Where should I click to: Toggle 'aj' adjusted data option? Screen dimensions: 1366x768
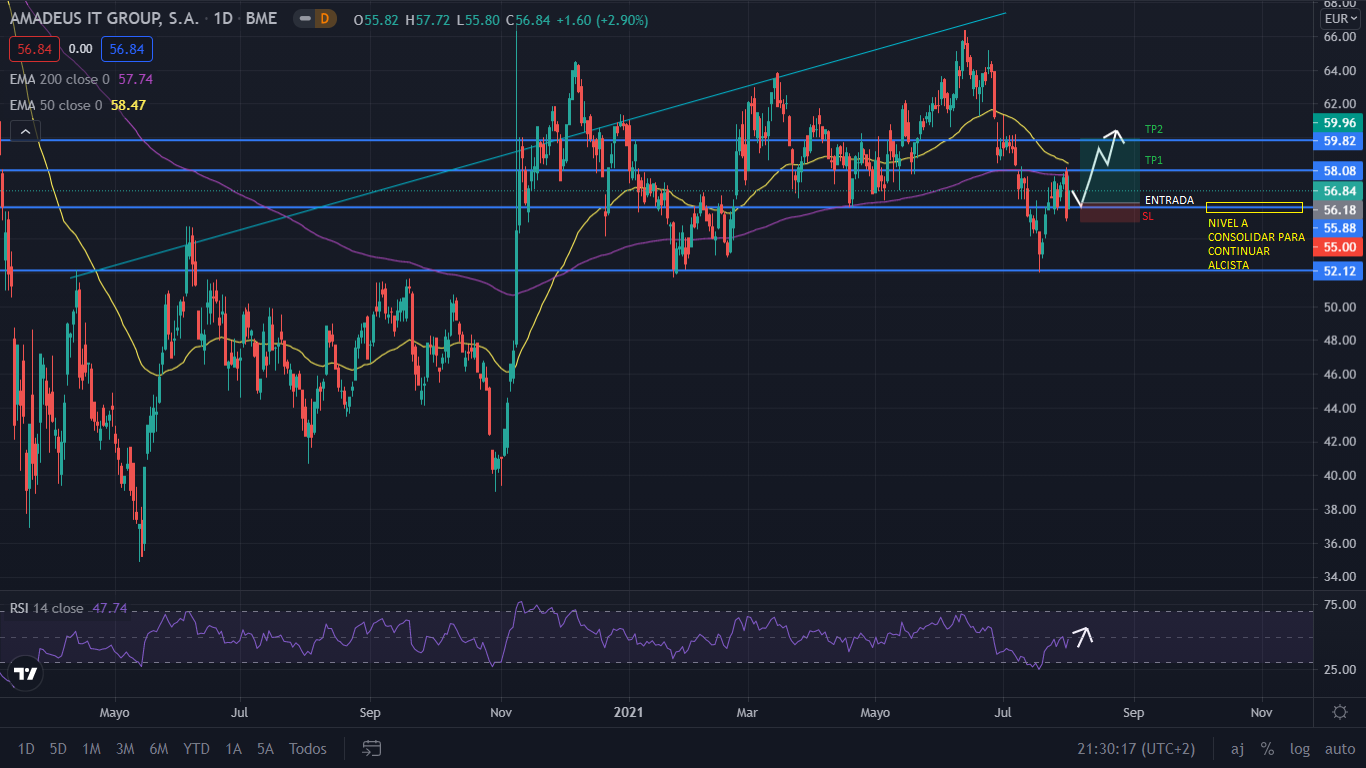1237,749
